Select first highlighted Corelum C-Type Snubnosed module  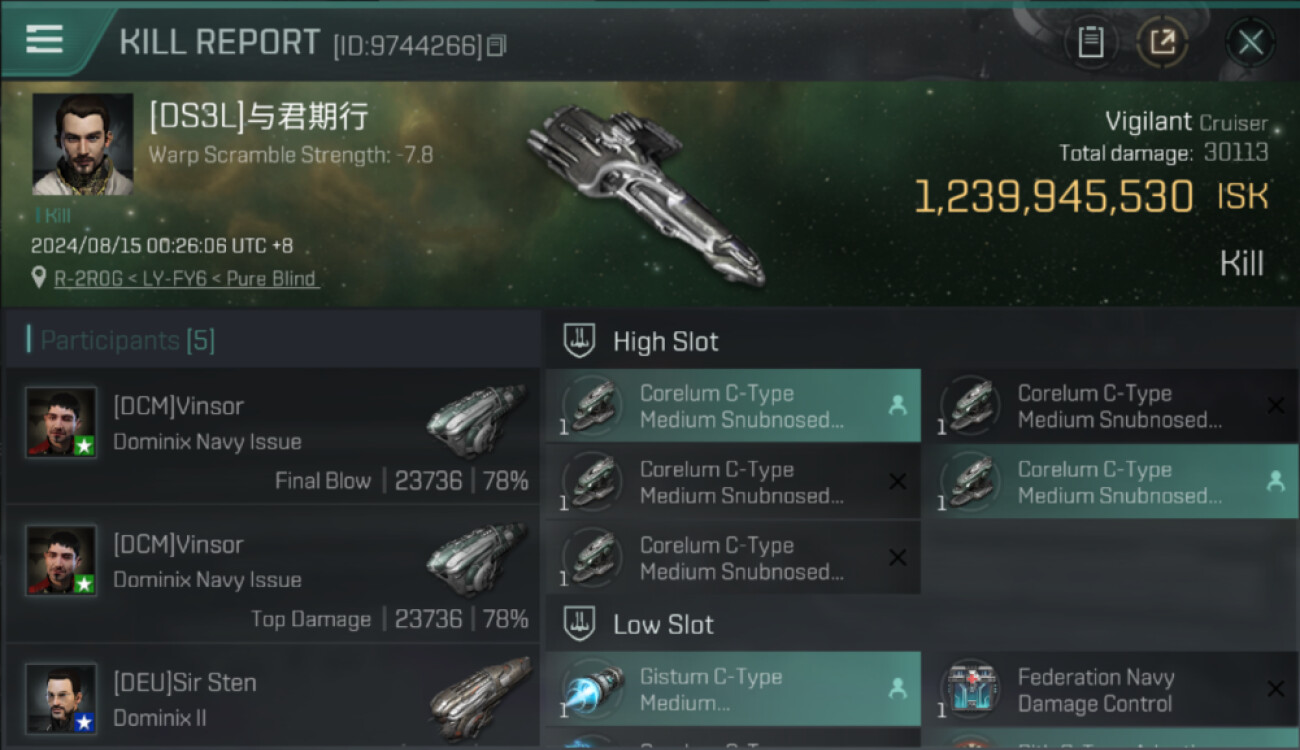coord(733,406)
